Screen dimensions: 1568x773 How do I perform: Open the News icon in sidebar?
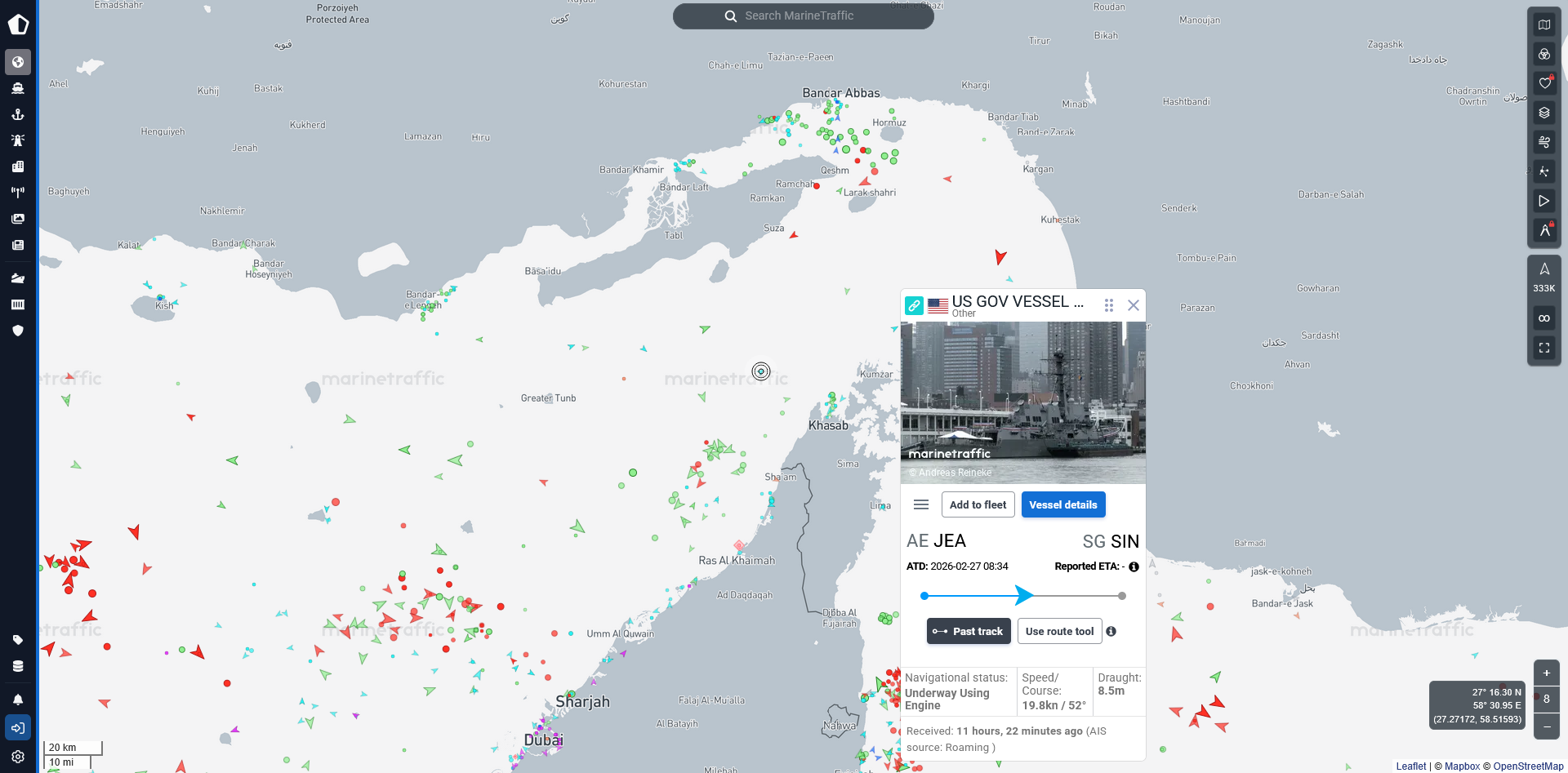point(18,245)
